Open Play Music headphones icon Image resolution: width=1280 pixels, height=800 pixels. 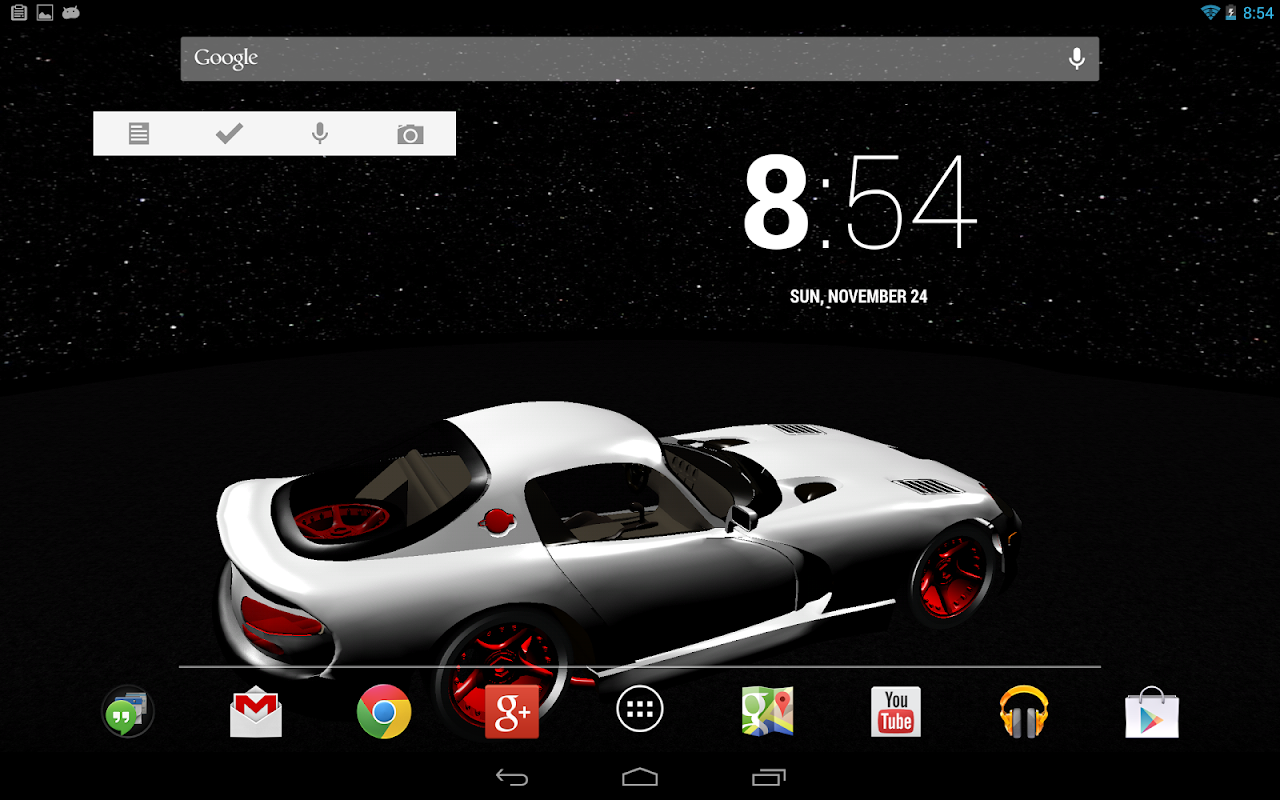(x=1024, y=712)
